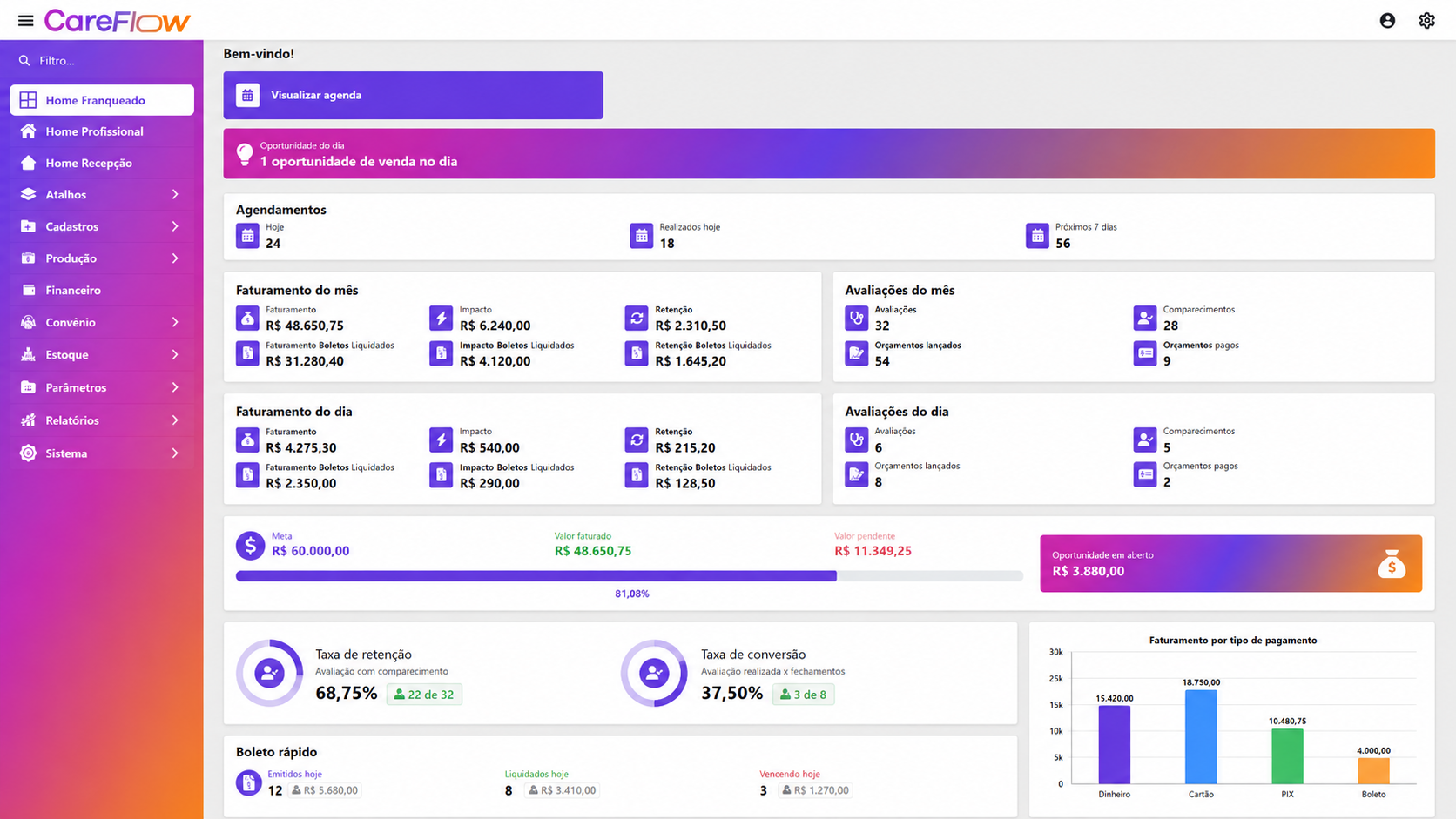Open the 1 oportunidade de venda banner

coord(829,154)
